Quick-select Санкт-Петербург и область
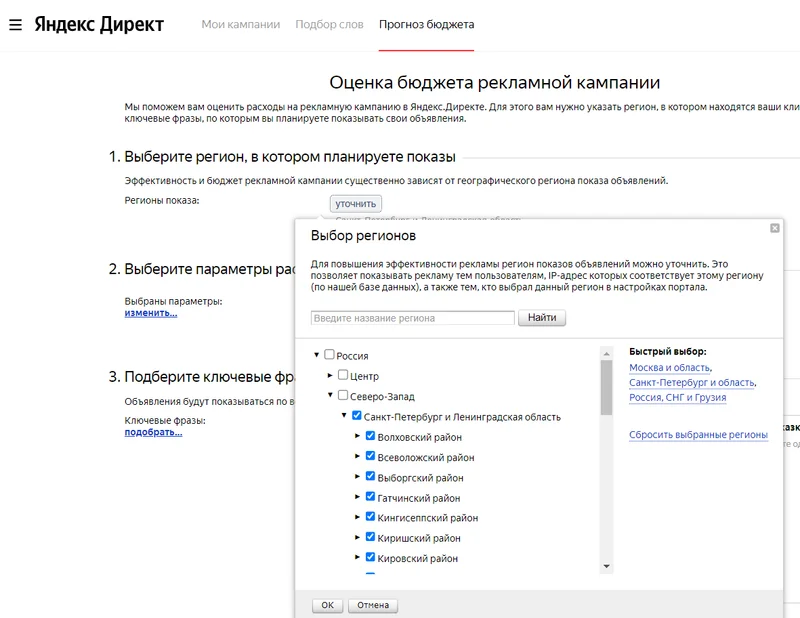The width and height of the screenshot is (800, 618). (691, 382)
